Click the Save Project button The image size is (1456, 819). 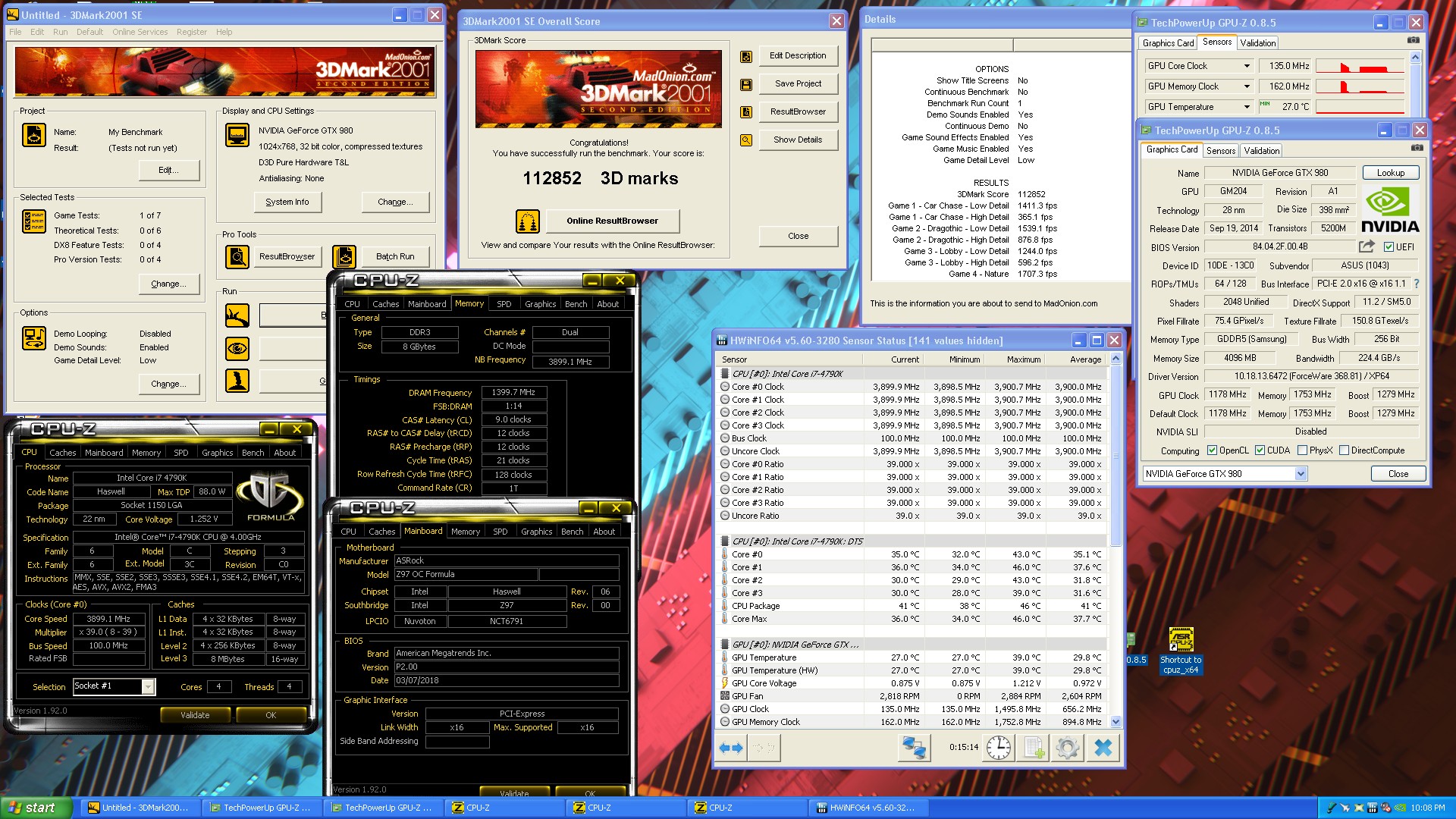pos(798,84)
